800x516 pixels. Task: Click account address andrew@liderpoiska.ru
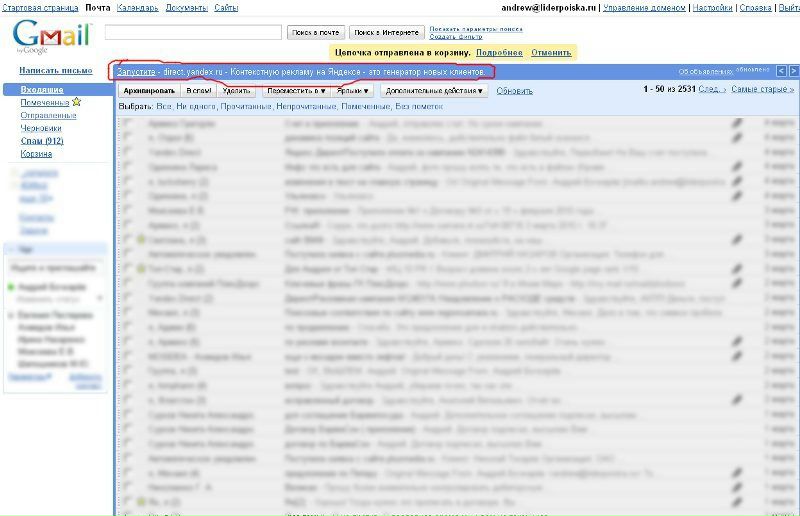click(x=548, y=8)
